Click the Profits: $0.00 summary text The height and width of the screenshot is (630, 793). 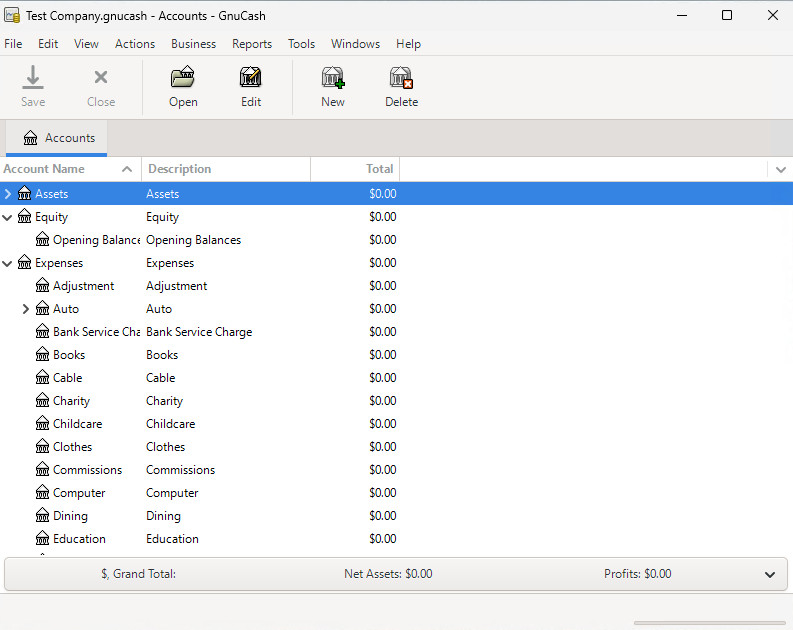637,574
